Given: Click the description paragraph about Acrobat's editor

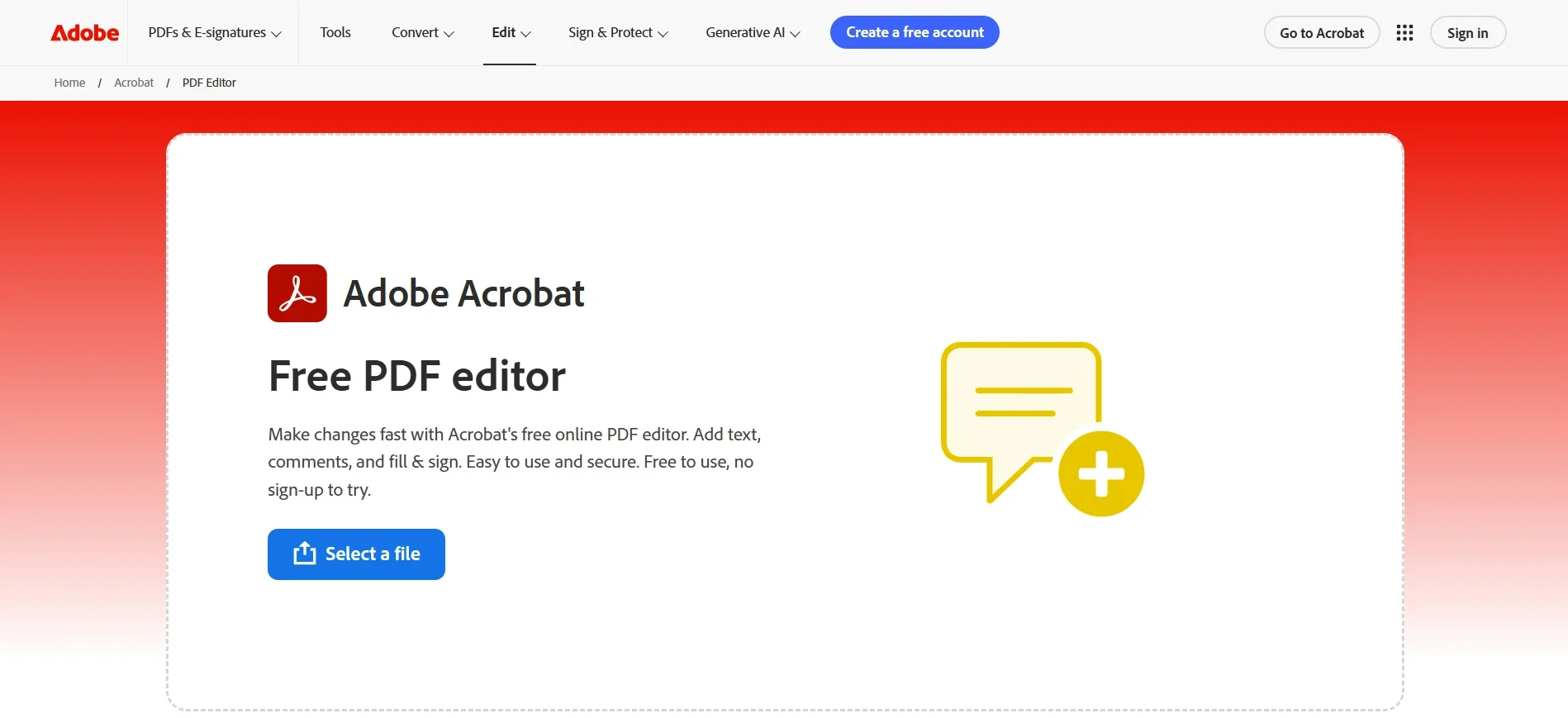Looking at the screenshot, I should click(x=514, y=462).
